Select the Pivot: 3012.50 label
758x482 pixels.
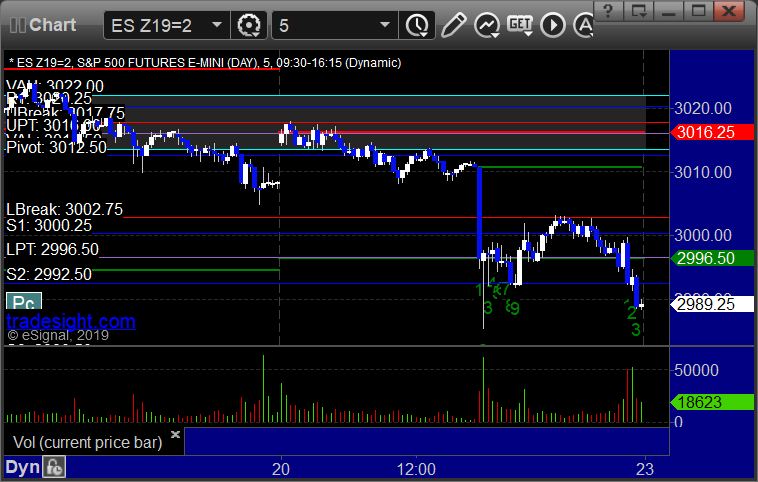click(56, 147)
